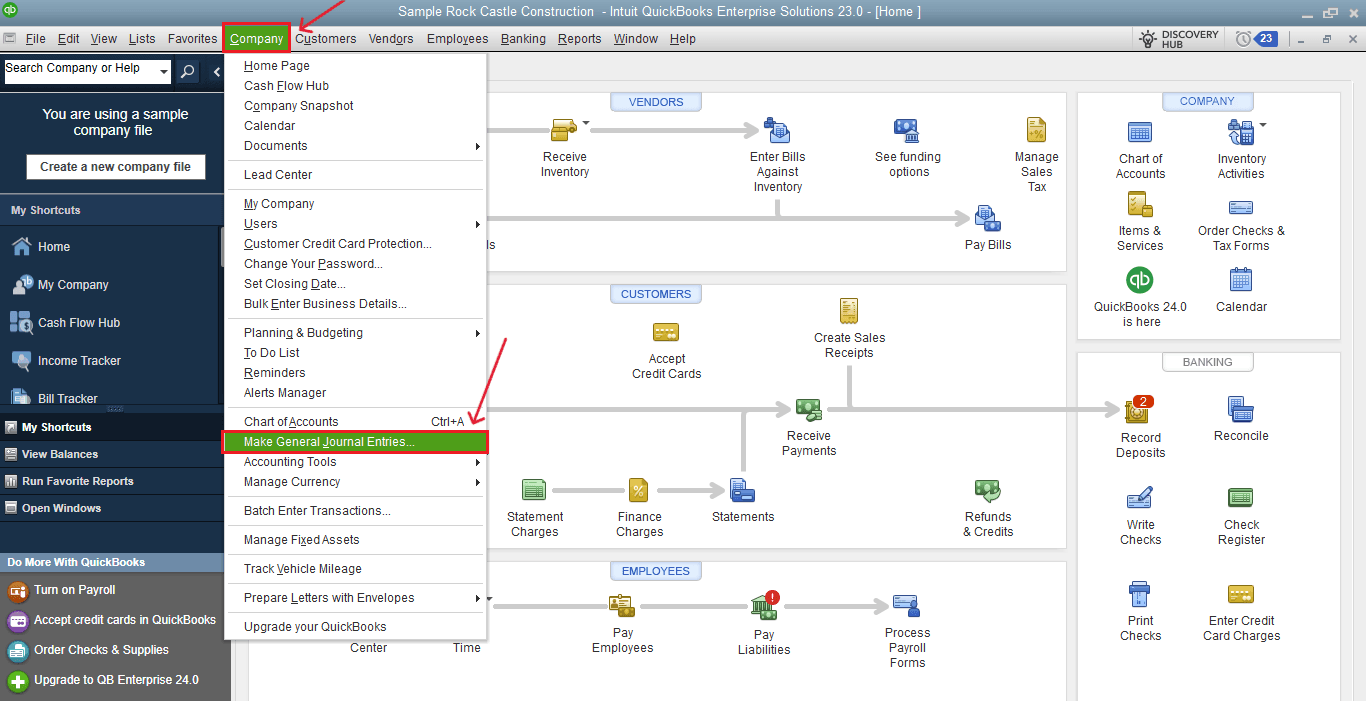
Task: Click the Manage Sales Tax icon
Action: pyautogui.click(x=1036, y=131)
